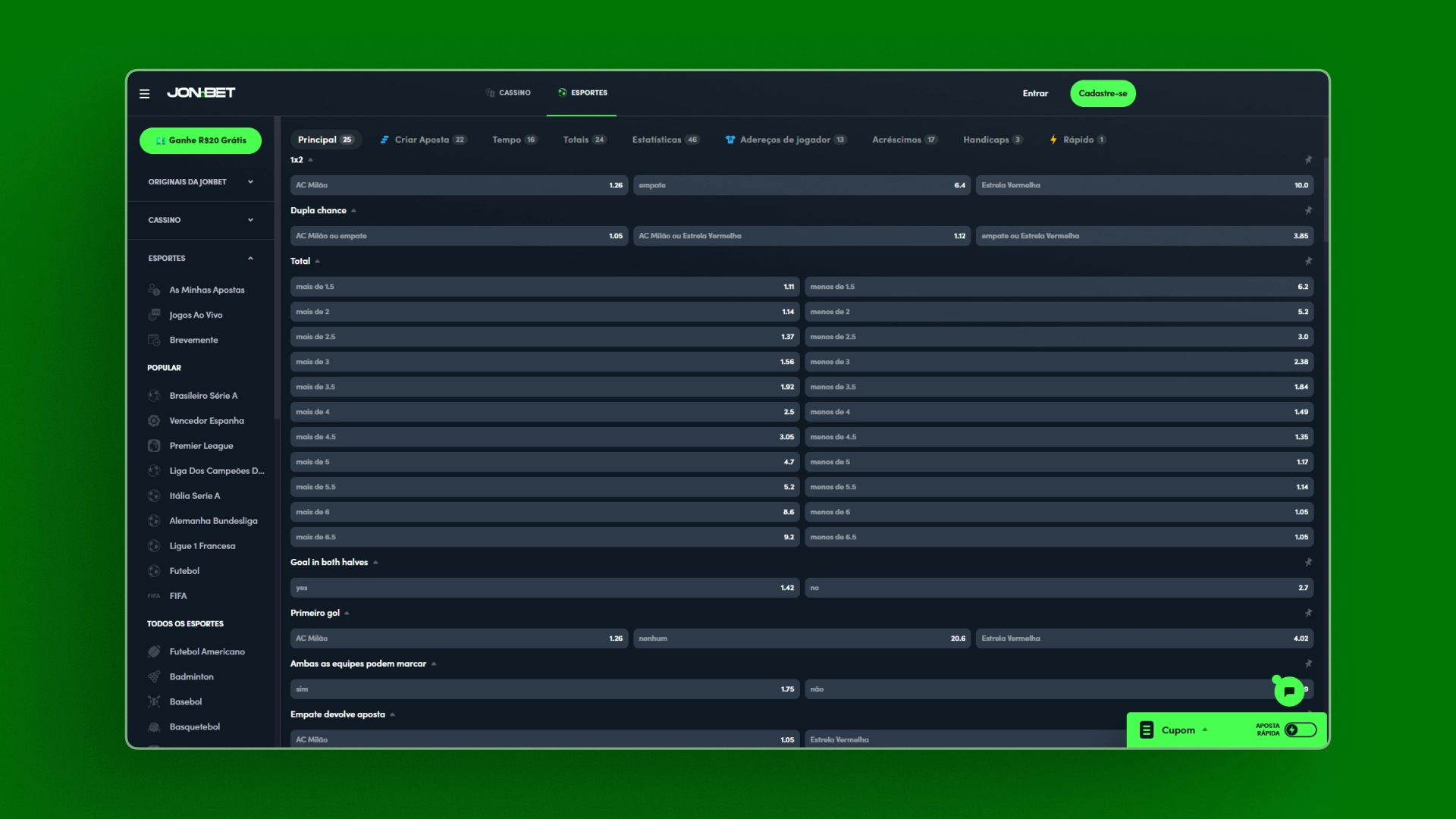1456x819 pixels.
Task: Collapse the Total market group
Action: (317, 262)
